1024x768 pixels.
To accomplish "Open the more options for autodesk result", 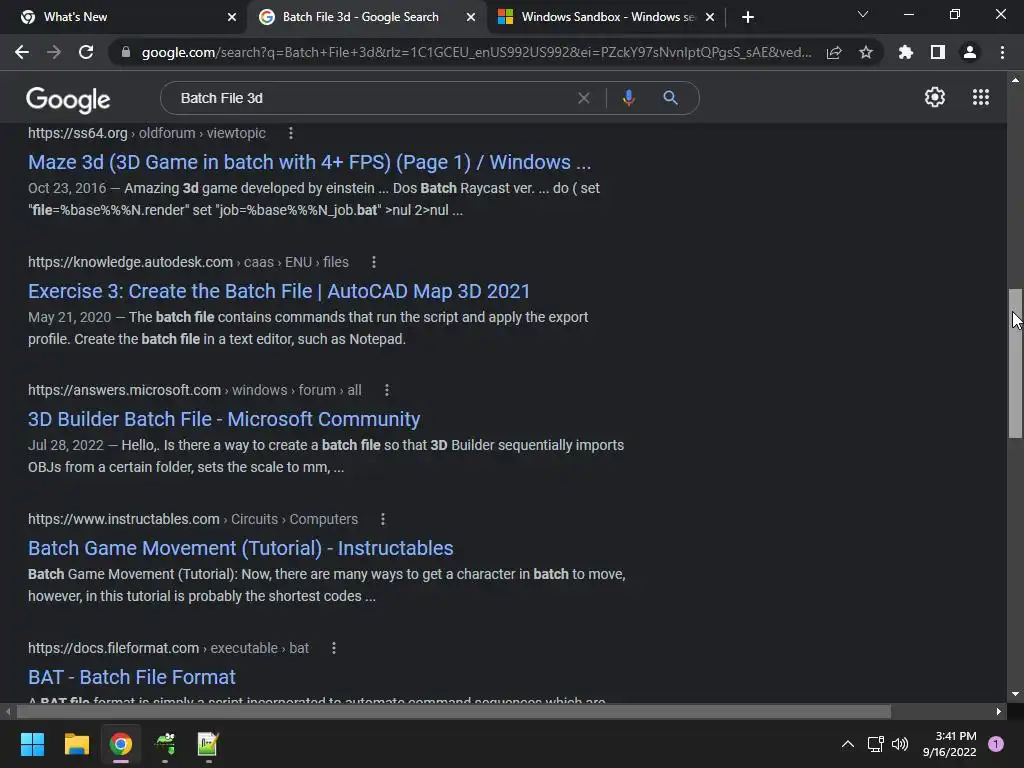I will pos(374,262).
